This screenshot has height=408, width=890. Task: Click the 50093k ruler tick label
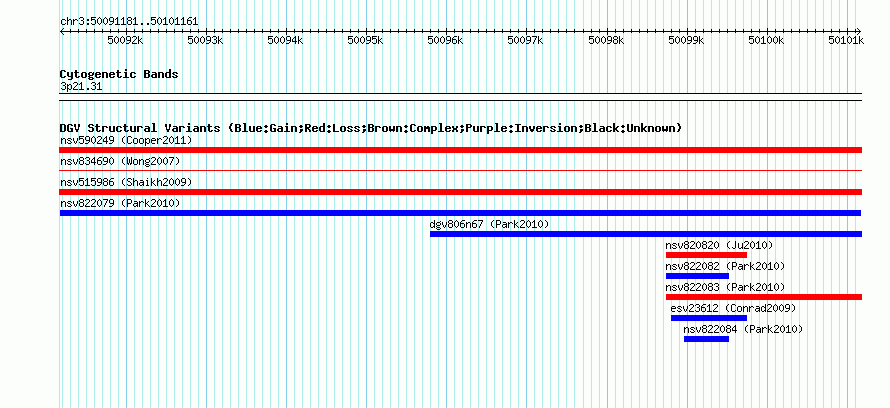(x=206, y=40)
